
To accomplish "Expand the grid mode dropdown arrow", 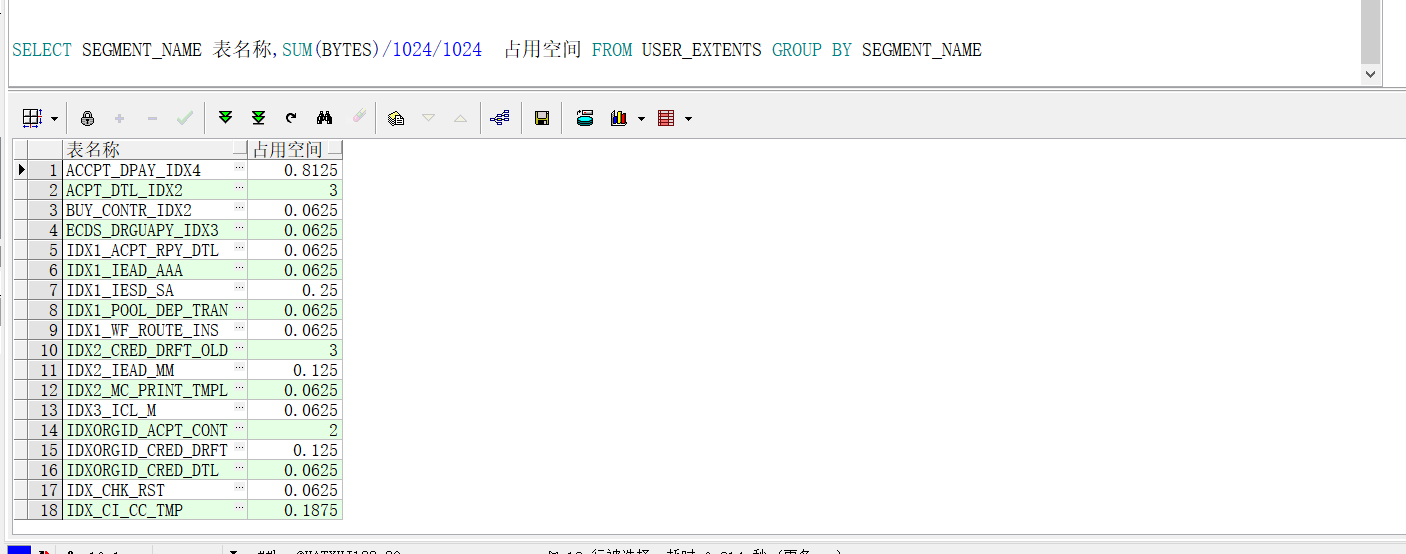I will [54, 118].
